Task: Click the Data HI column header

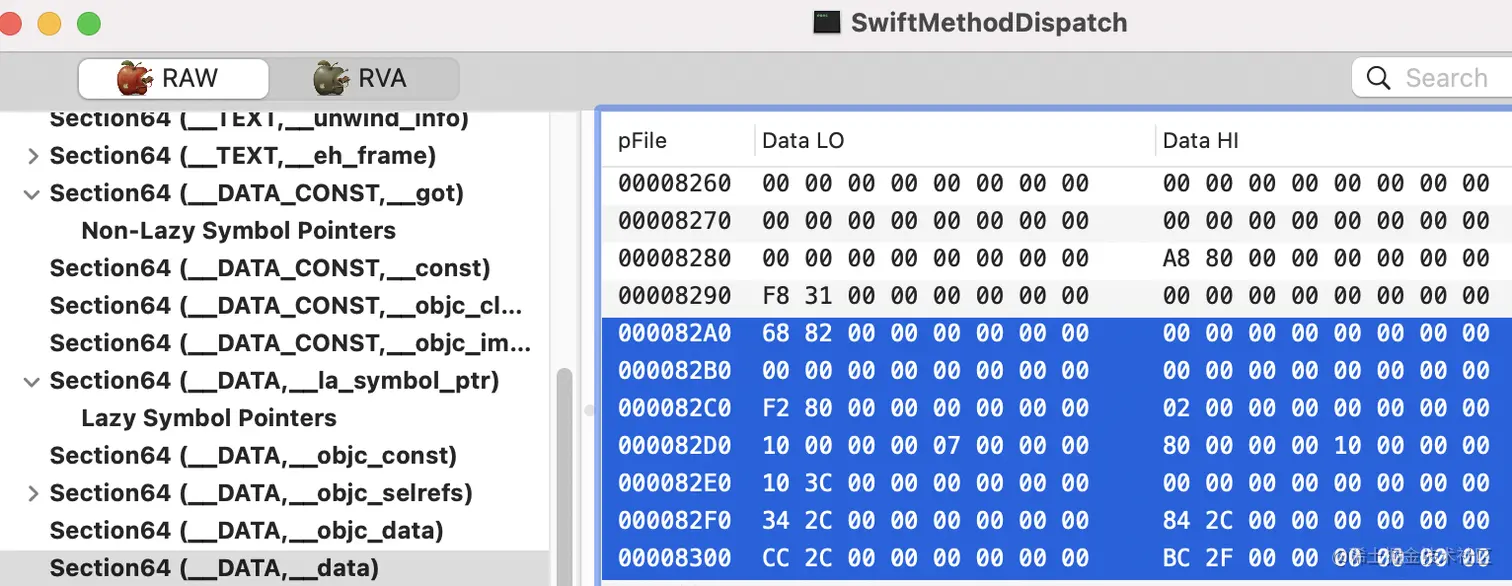Action: [x=1201, y=141]
